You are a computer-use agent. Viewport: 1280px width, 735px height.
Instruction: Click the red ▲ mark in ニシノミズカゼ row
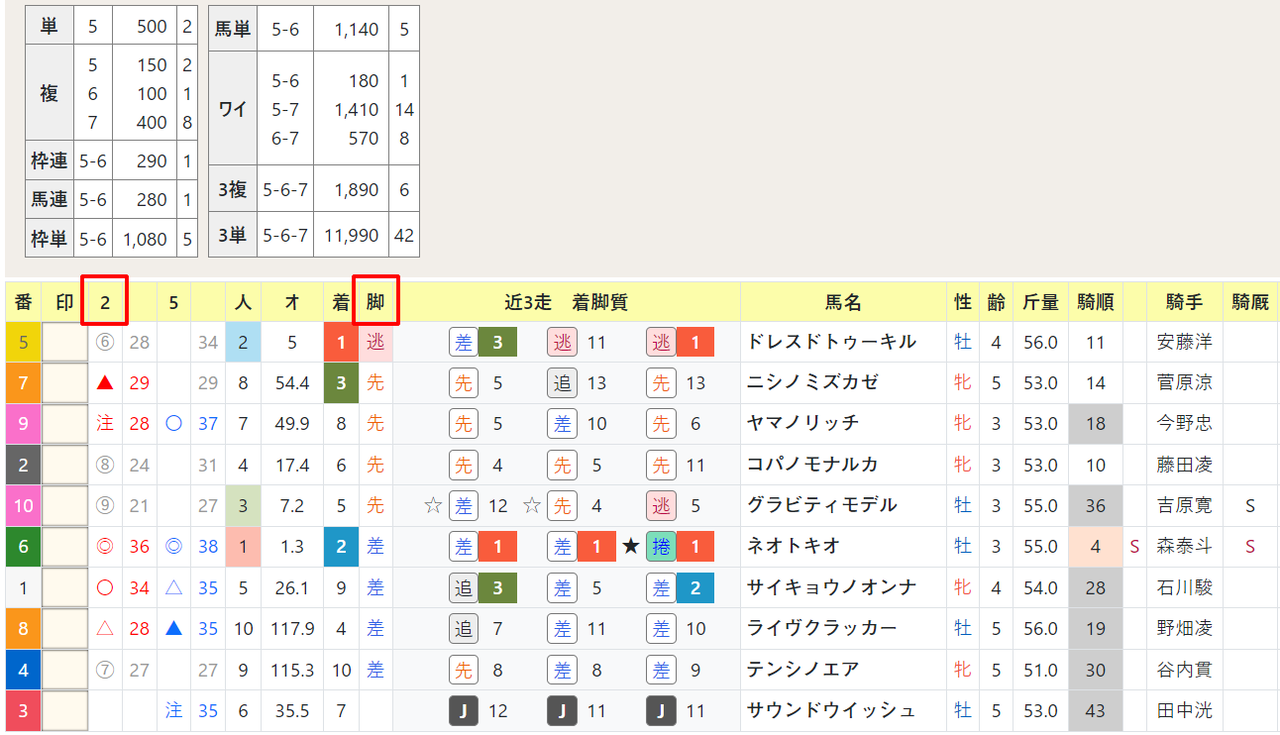[x=104, y=383]
